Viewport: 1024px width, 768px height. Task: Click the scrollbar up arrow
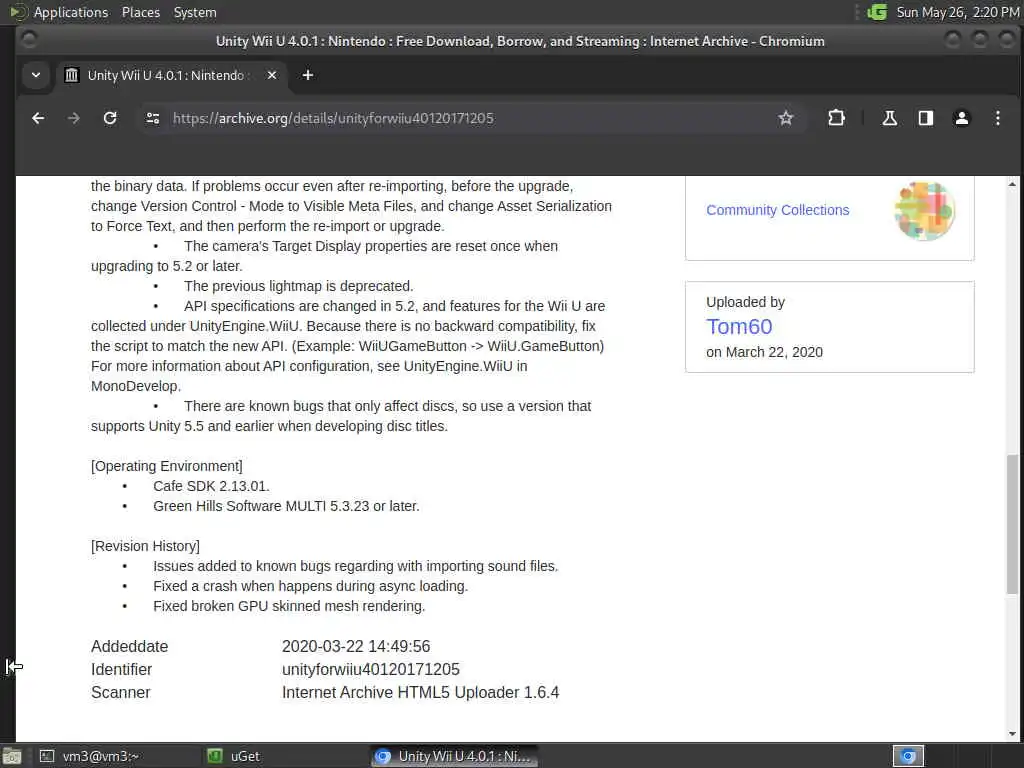coord(1012,184)
